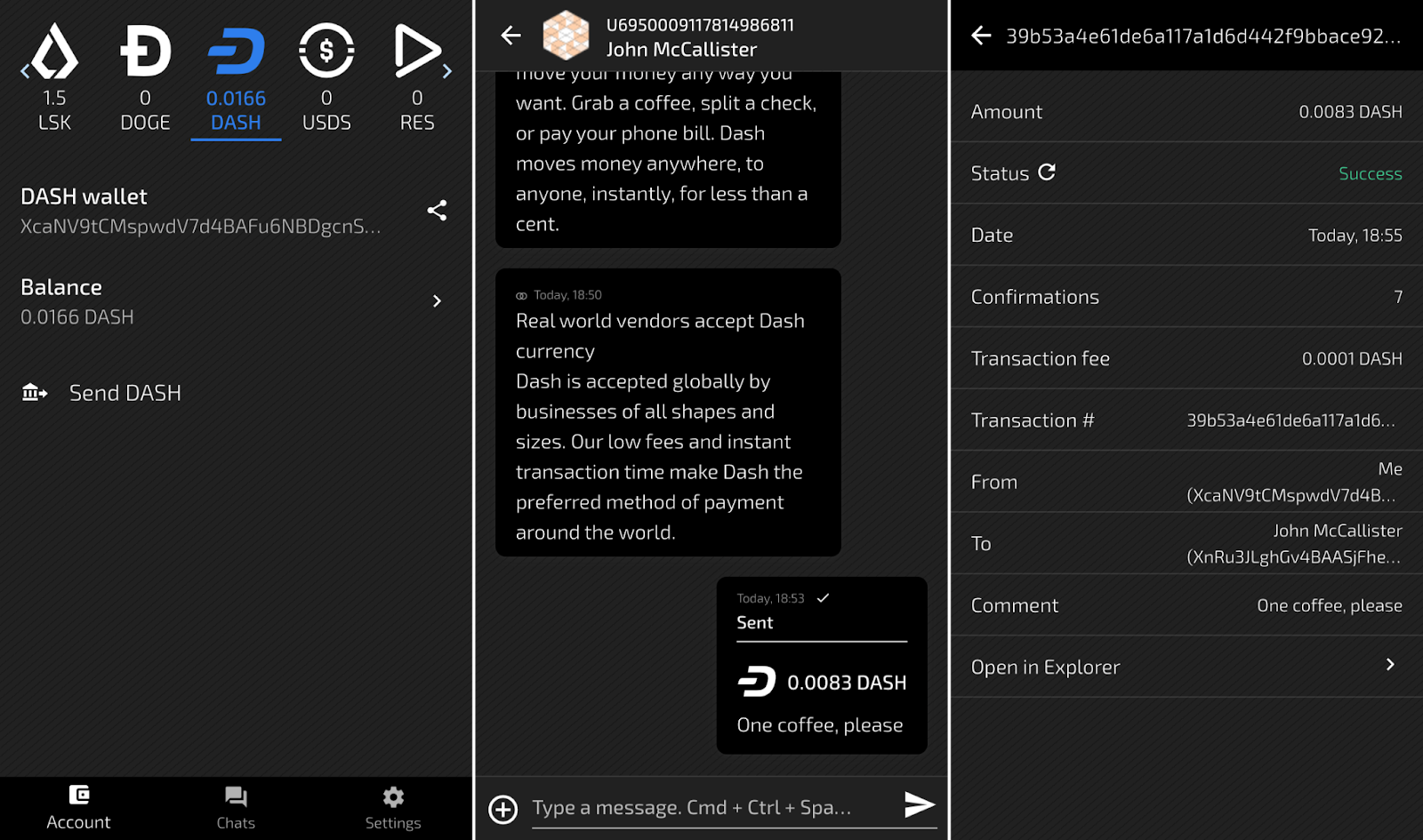
Task: Open the Sent 0.0083 DASH transaction bubble
Action: [x=822, y=666]
